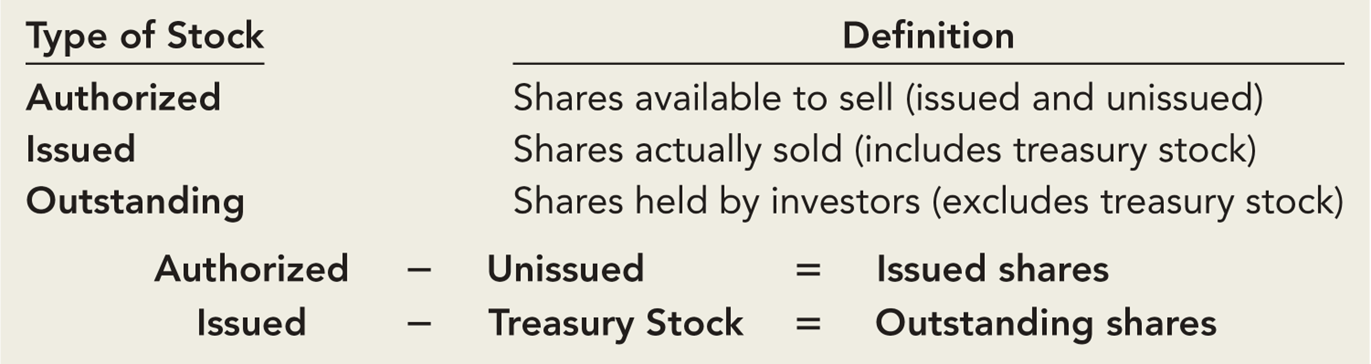
Task: Click the 'Outstanding shares' result text
Action: click(x=1046, y=324)
